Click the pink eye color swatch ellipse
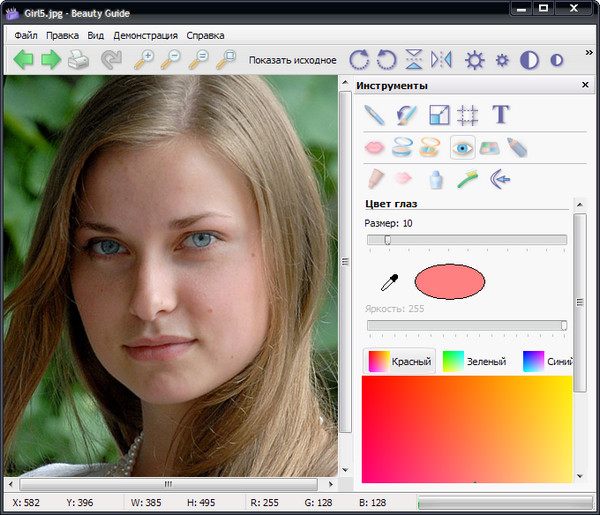The image size is (600, 515). [x=449, y=282]
